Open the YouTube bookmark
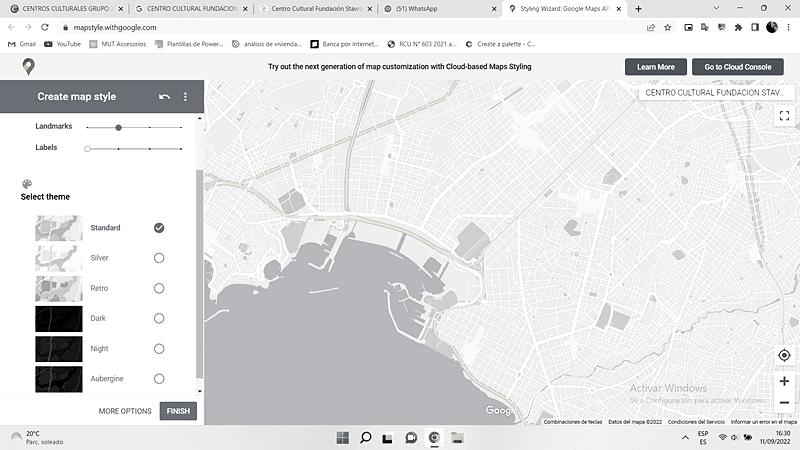 (63, 44)
